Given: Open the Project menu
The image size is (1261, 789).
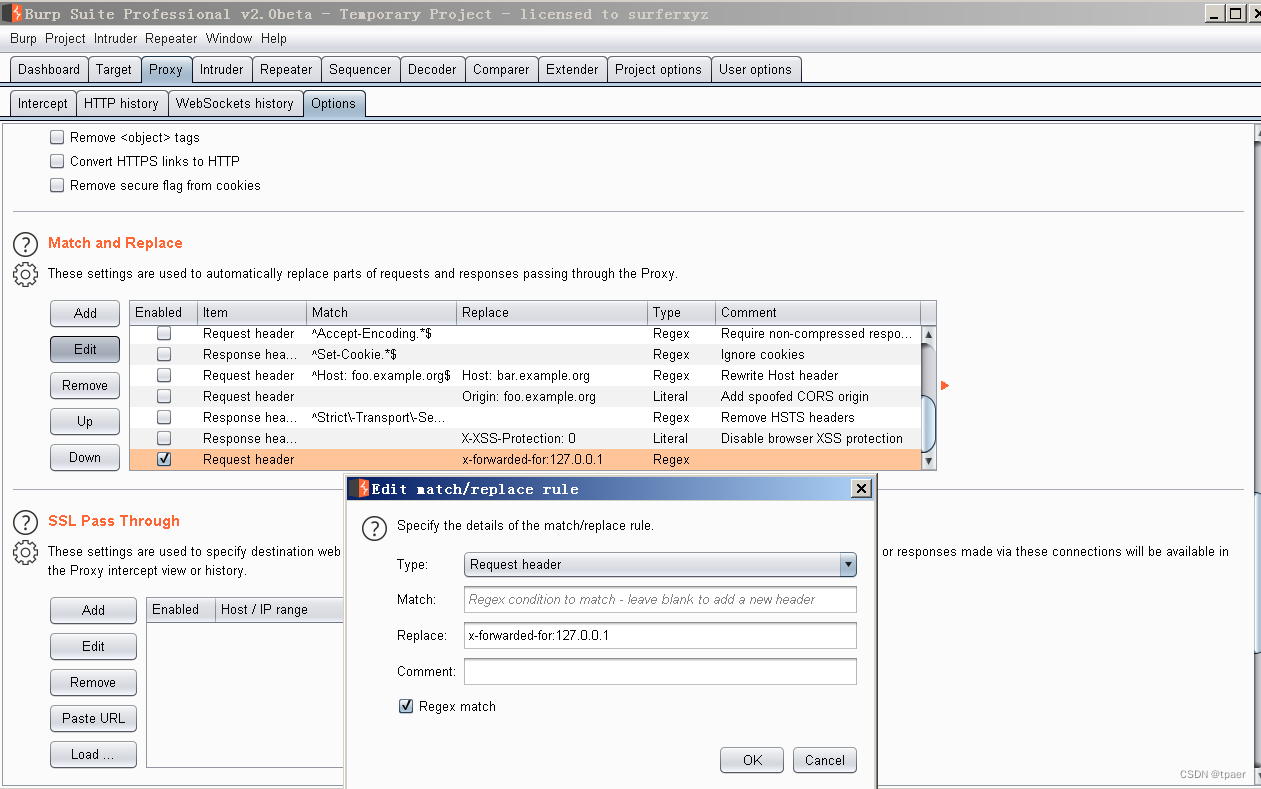Looking at the screenshot, I should pos(66,38).
